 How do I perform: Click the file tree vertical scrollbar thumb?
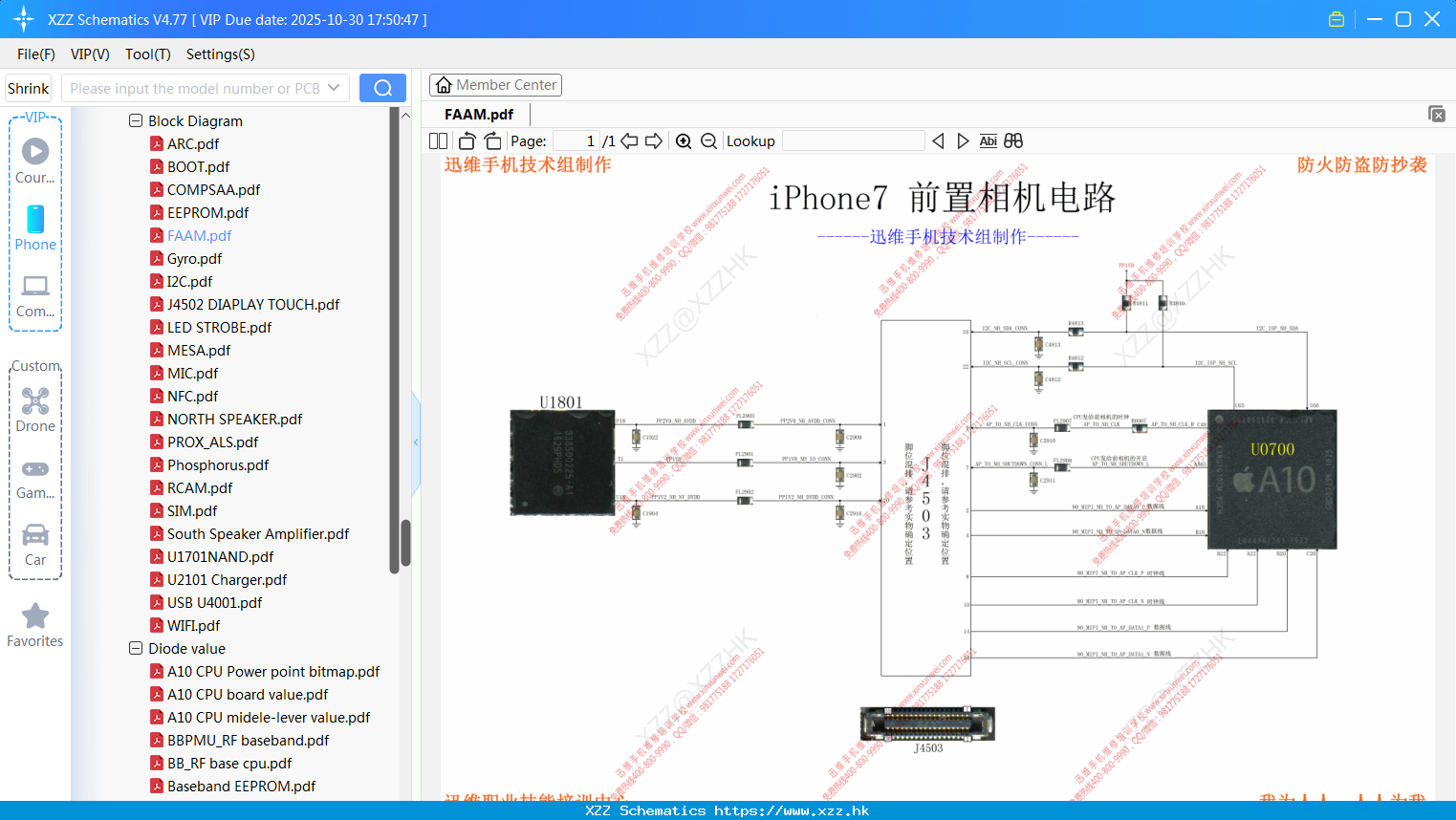405,543
